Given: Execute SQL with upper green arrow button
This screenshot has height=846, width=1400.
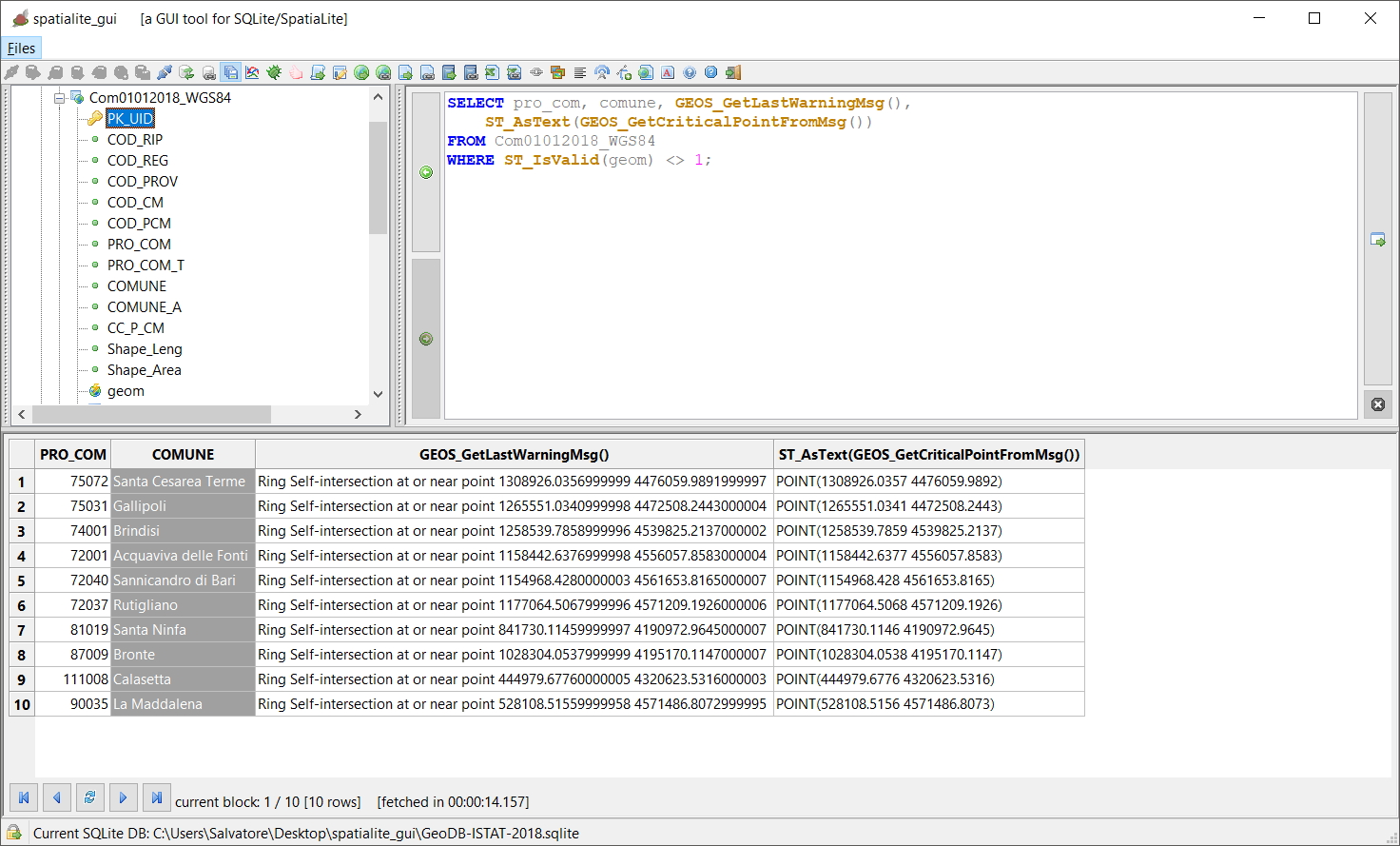Looking at the screenshot, I should [426, 172].
